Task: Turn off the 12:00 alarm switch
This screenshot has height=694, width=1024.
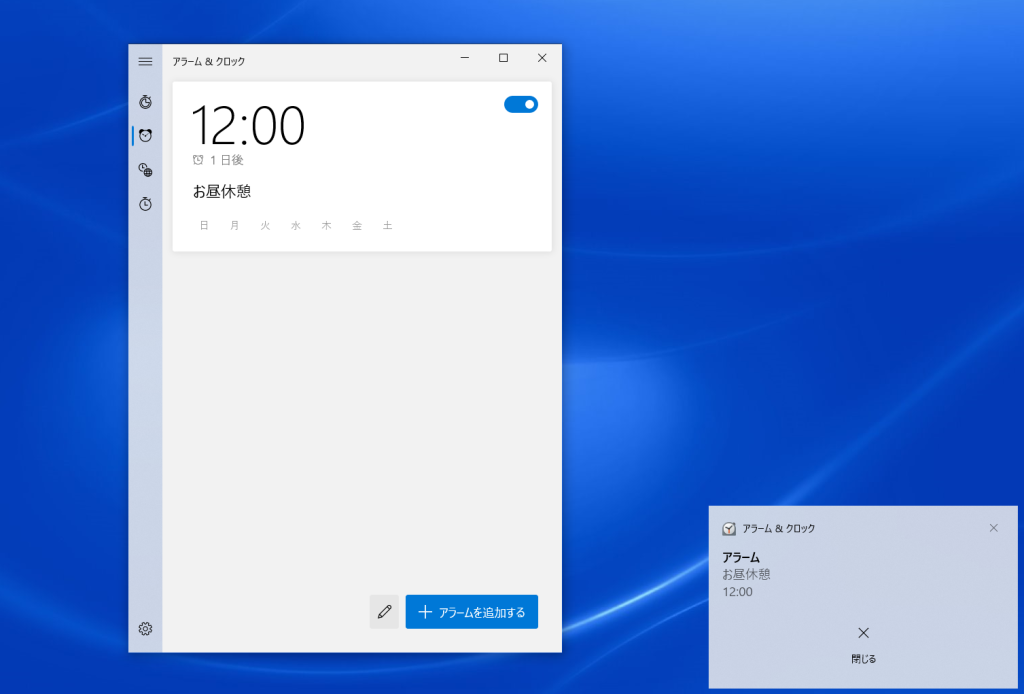Action: (x=521, y=104)
